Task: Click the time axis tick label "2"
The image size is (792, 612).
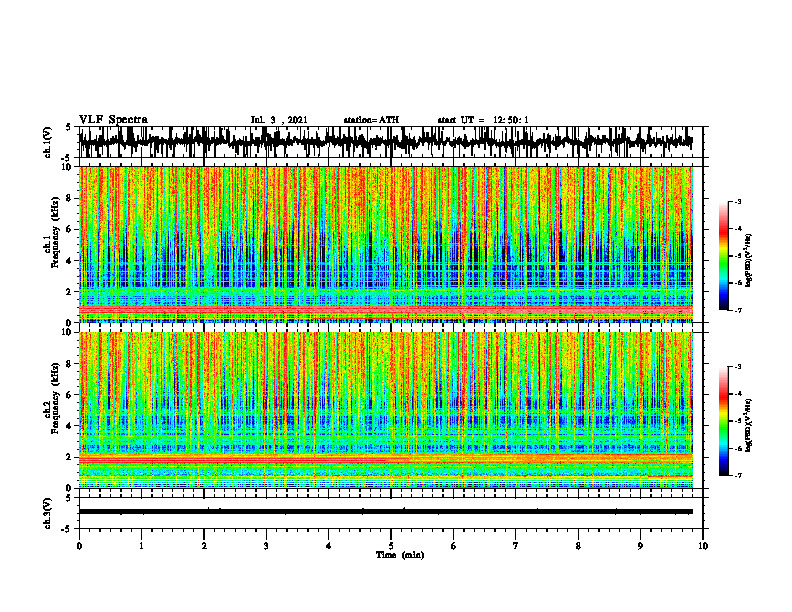Action: [204, 546]
